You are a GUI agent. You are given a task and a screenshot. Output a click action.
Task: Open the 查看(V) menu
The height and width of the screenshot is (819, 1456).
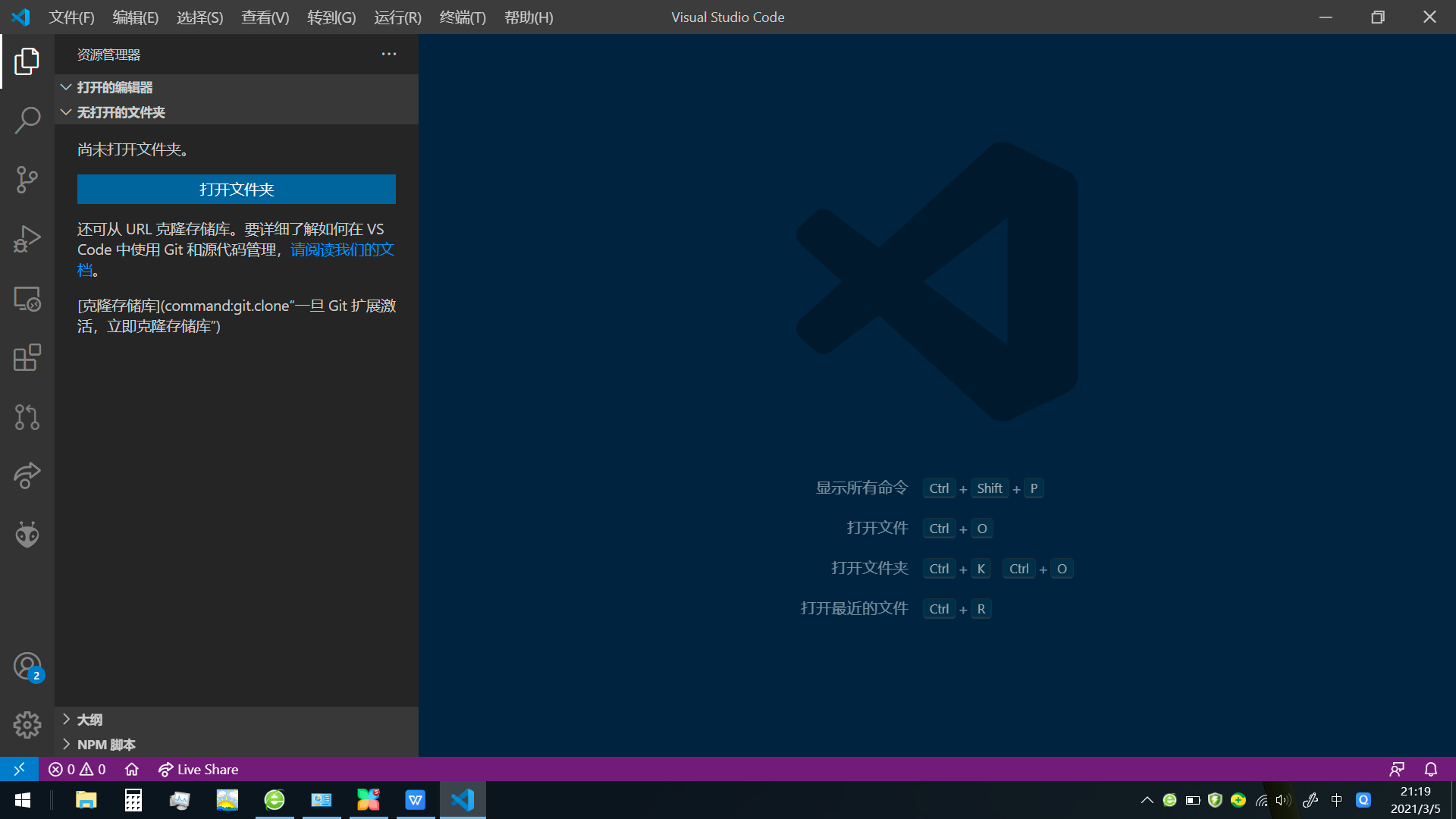click(265, 17)
